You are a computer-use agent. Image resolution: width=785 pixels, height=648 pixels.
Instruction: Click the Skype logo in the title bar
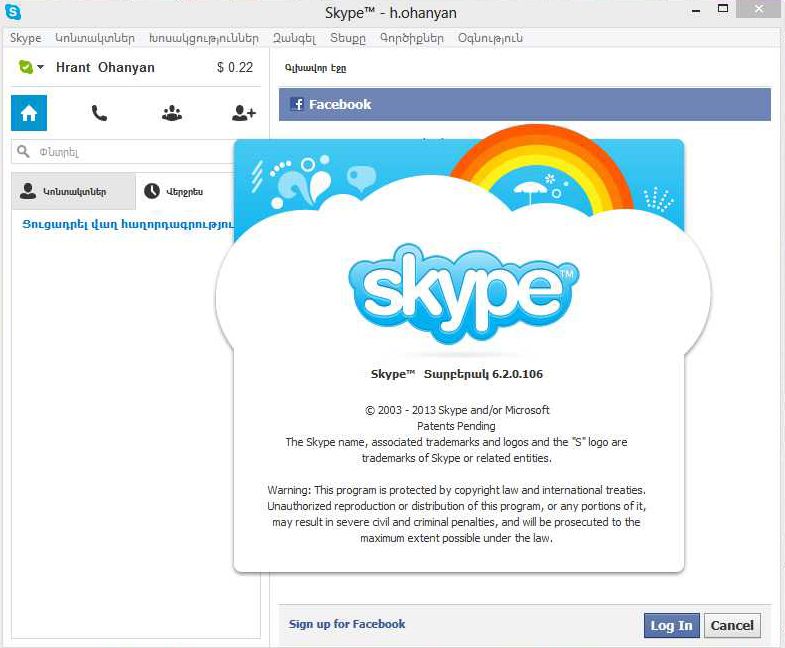pos(13,12)
